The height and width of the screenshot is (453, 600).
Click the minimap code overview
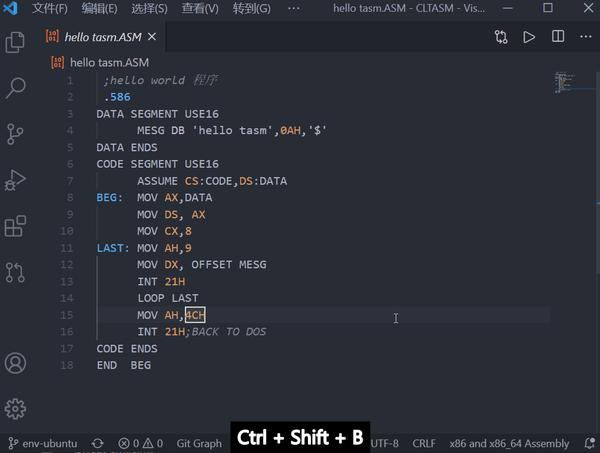pyautogui.click(x=564, y=82)
